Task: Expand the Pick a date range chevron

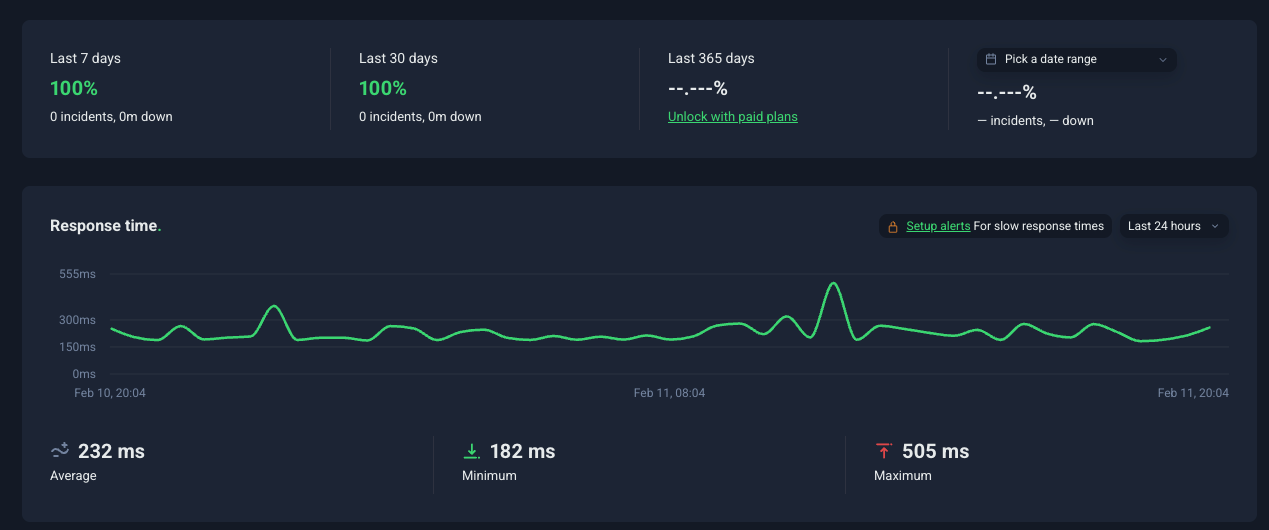Action: tap(1162, 60)
